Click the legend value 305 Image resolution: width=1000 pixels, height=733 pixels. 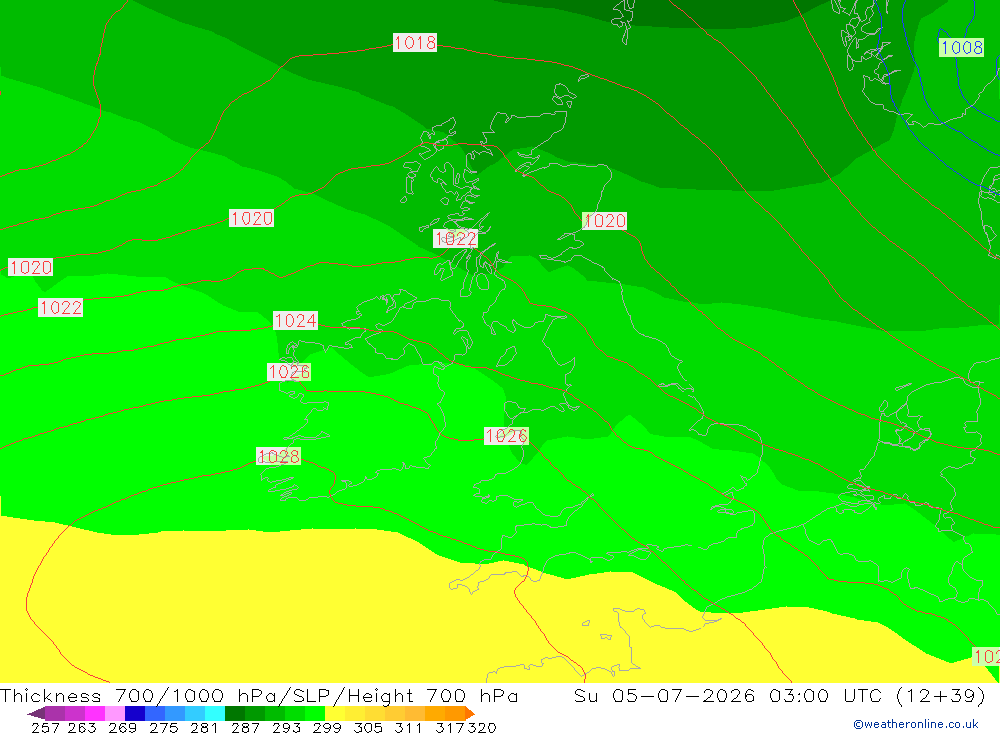coord(367,727)
